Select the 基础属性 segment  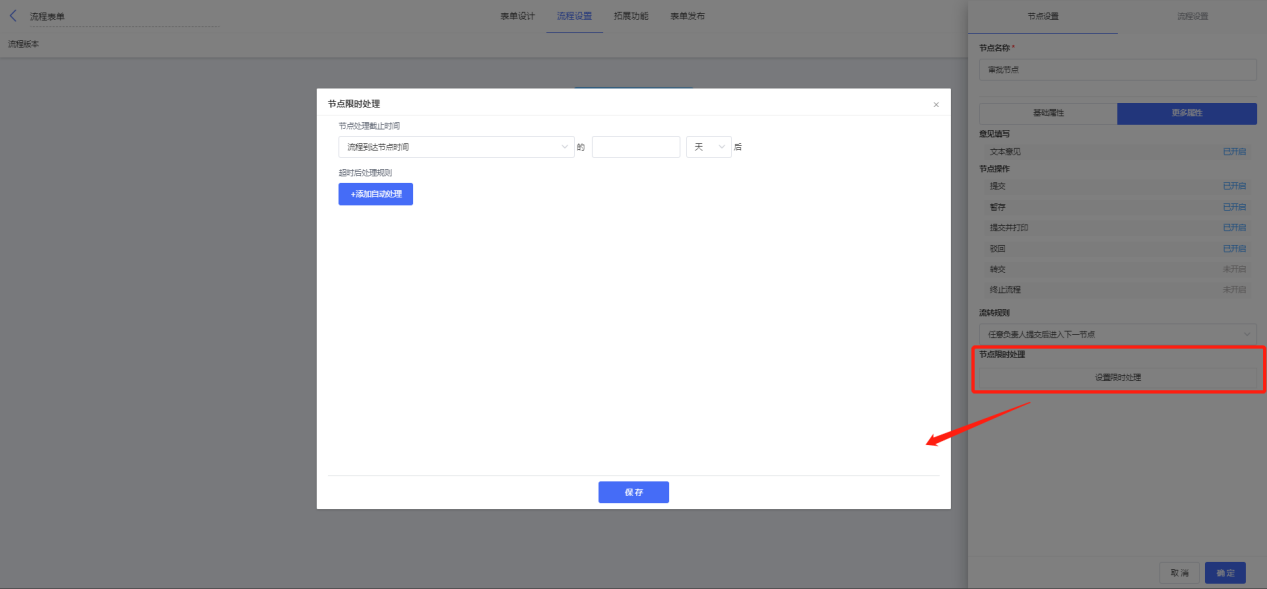point(1048,113)
